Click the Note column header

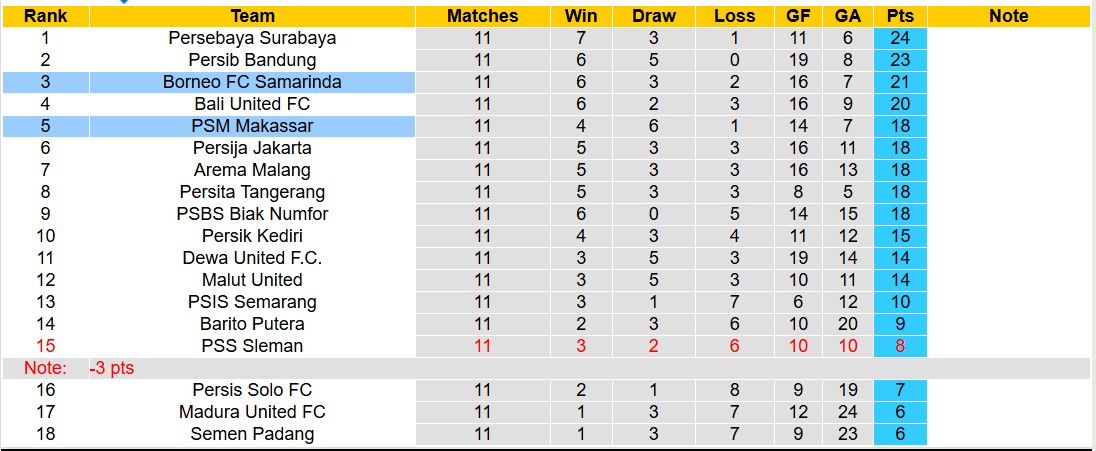click(1008, 16)
